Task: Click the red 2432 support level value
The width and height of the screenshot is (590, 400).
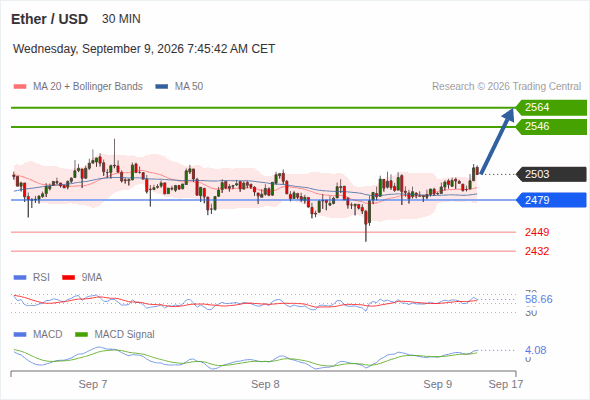Action: (537, 251)
